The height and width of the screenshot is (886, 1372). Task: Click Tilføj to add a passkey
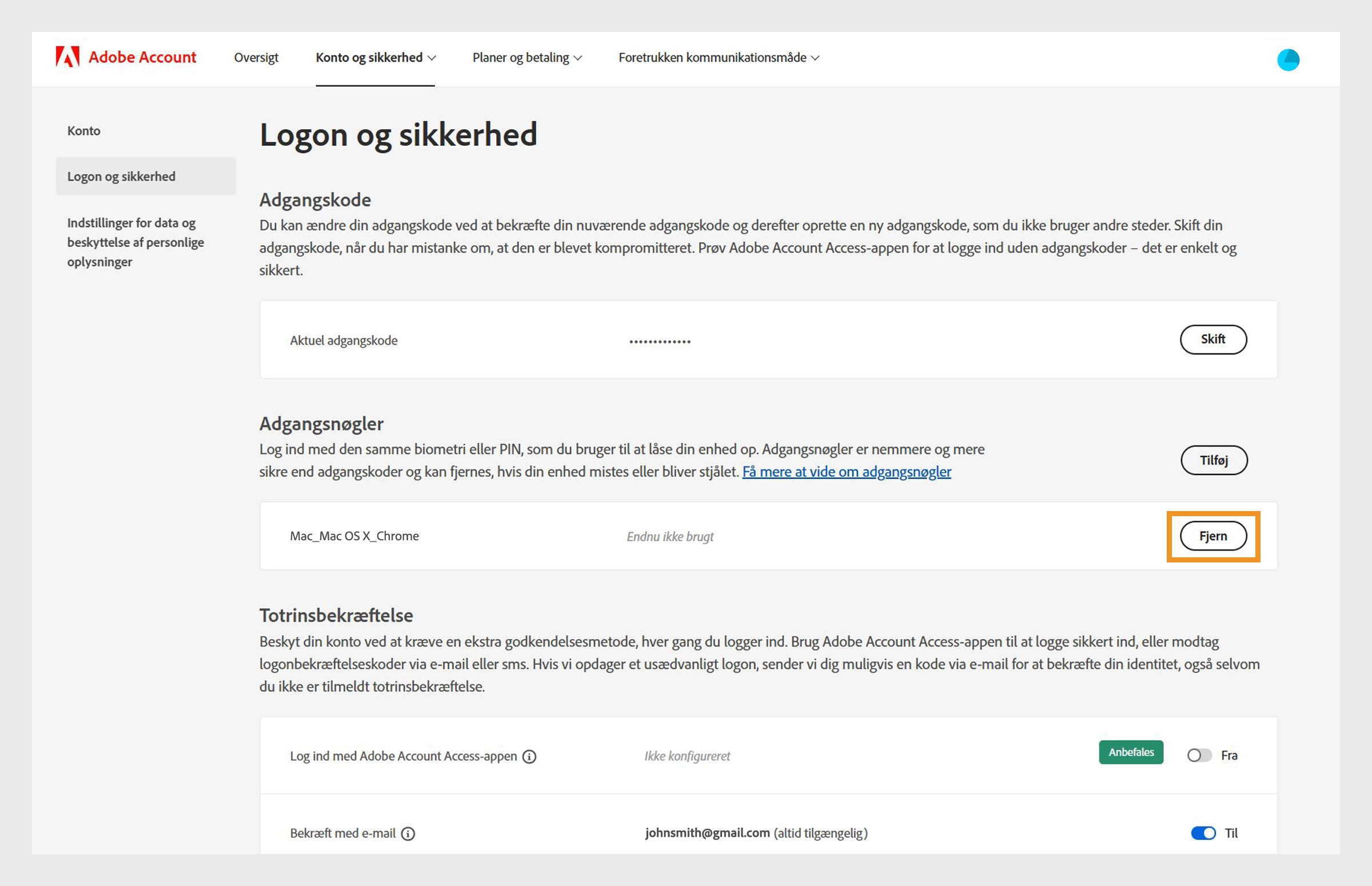pos(1214,460)
